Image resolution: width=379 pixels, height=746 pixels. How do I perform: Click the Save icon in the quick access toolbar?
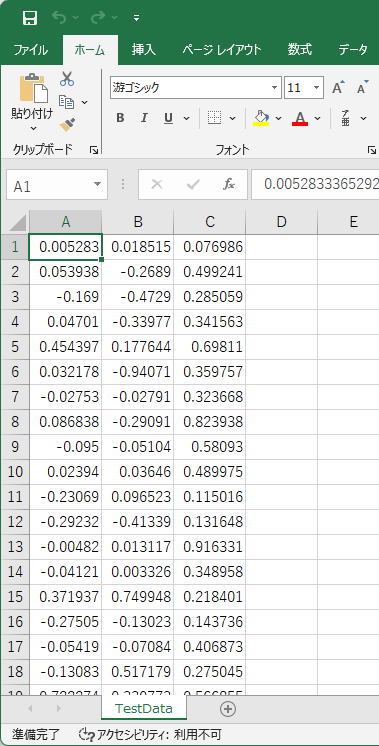click(30, 18)
